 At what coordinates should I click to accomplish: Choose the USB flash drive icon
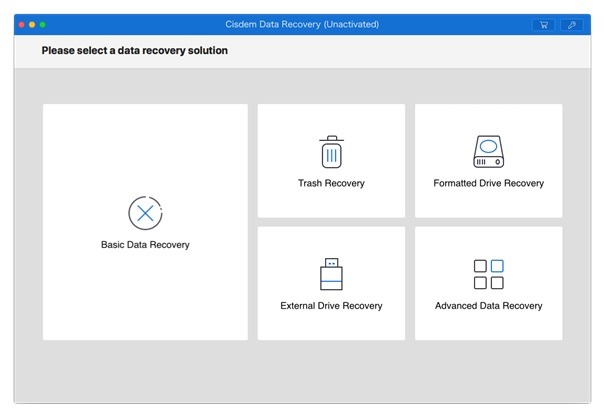pos(331,274)
